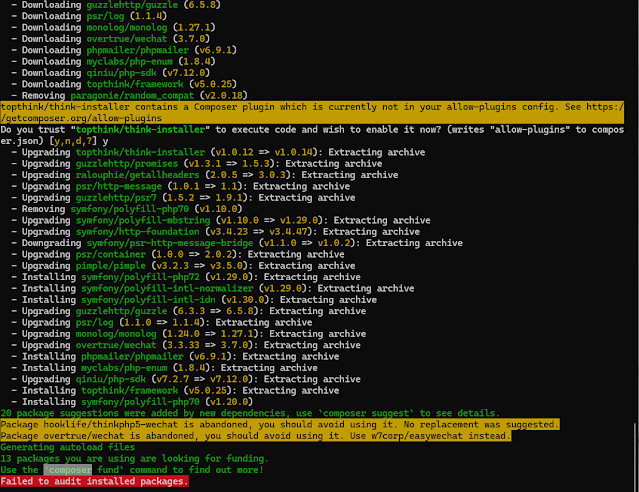The image size is (639, 492).
Task: Click the '13 packages you are using' funding line
Action: [x=134, y=459]
